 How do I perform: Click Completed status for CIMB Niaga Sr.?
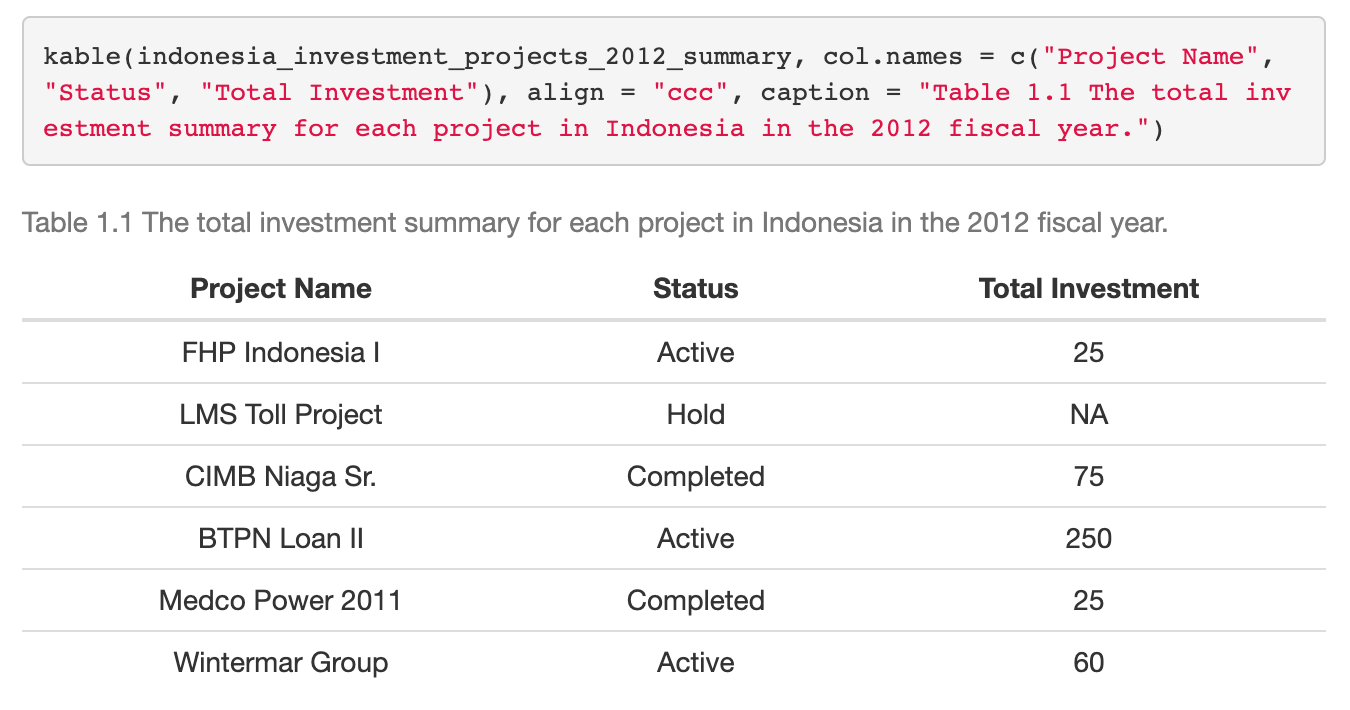(x=695, y=477)
